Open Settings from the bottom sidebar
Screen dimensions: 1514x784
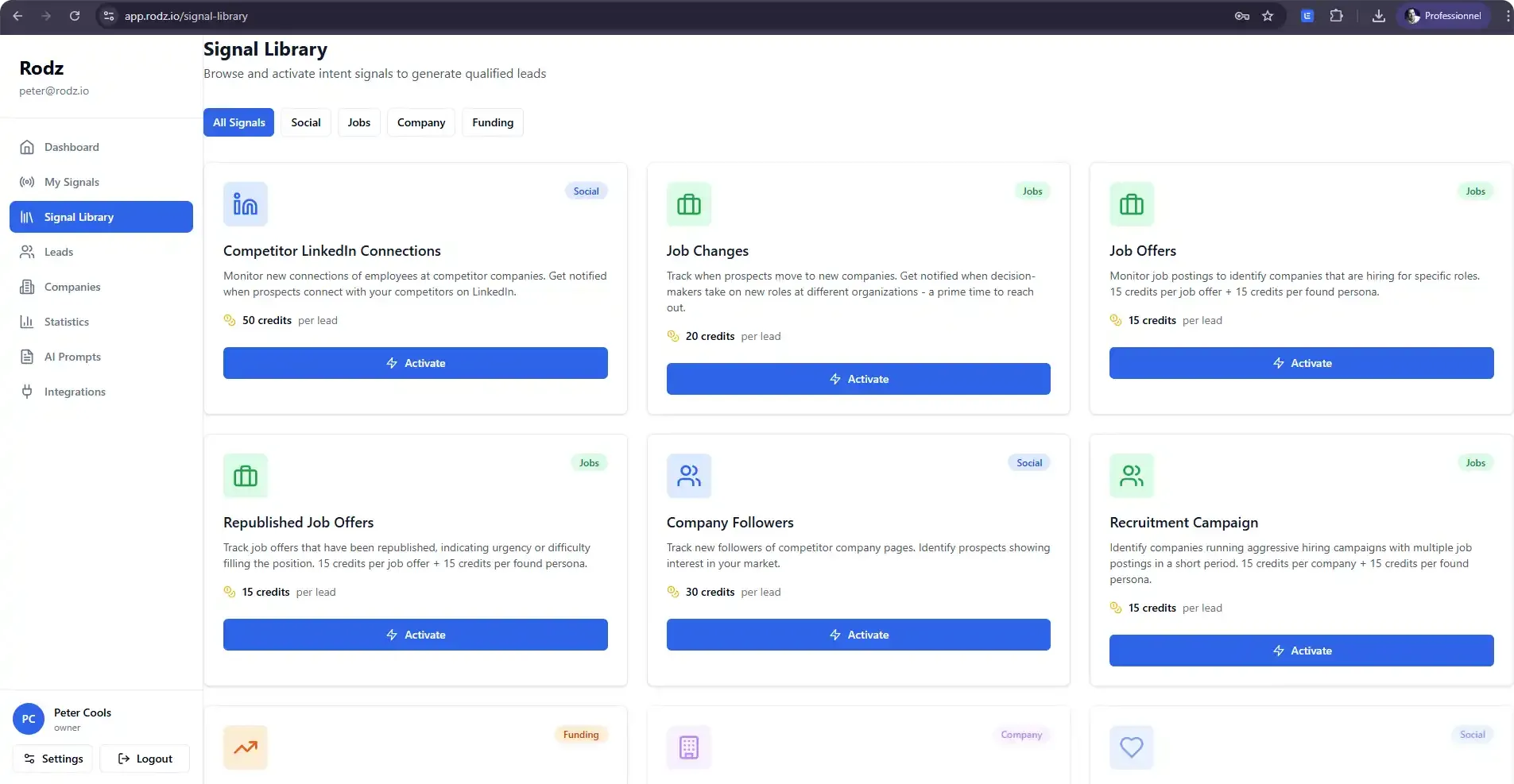52,758
